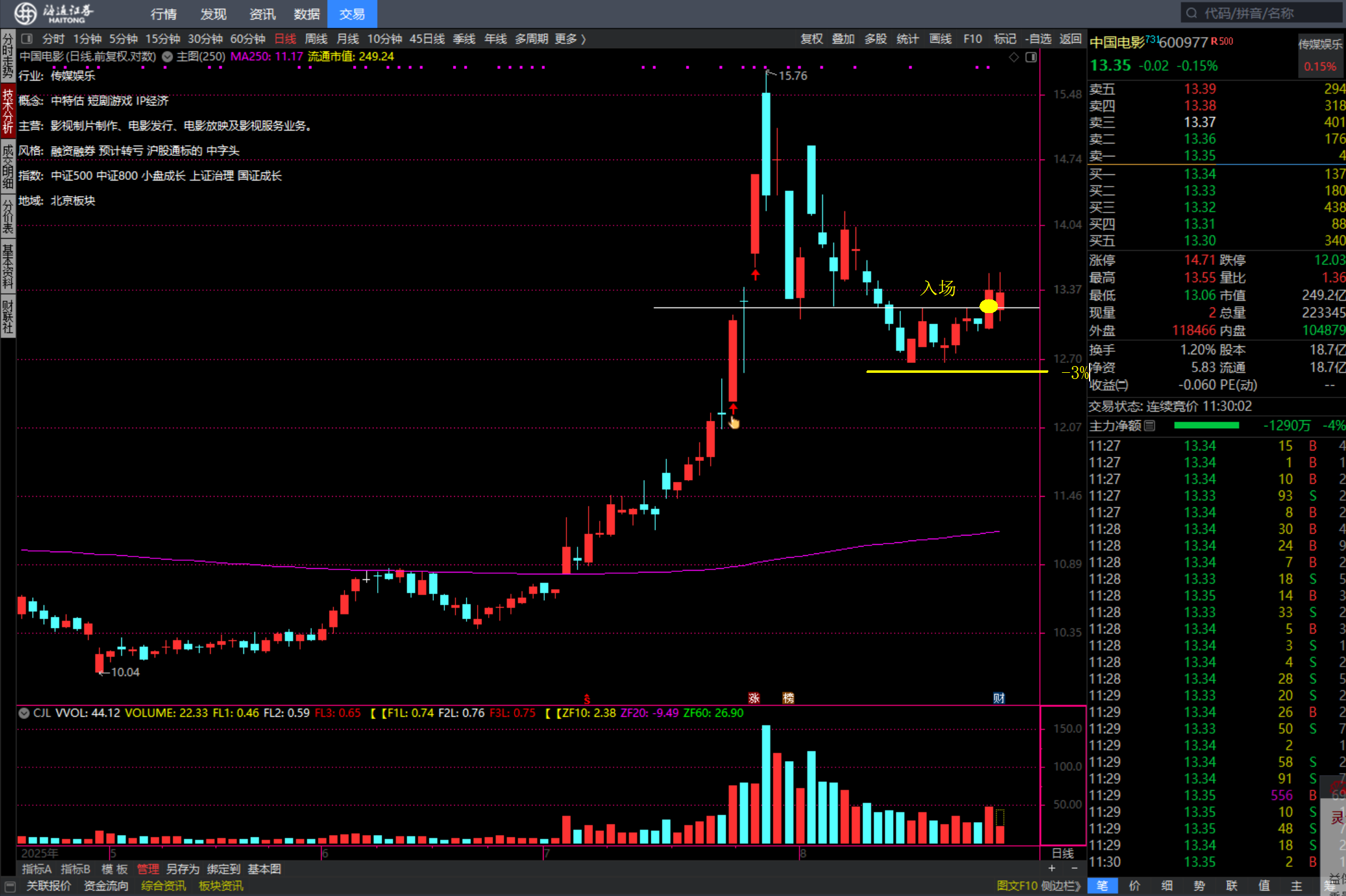Open the 财联社 sidebar tab
Screen dimensions: 1346x896
[7, 316]
